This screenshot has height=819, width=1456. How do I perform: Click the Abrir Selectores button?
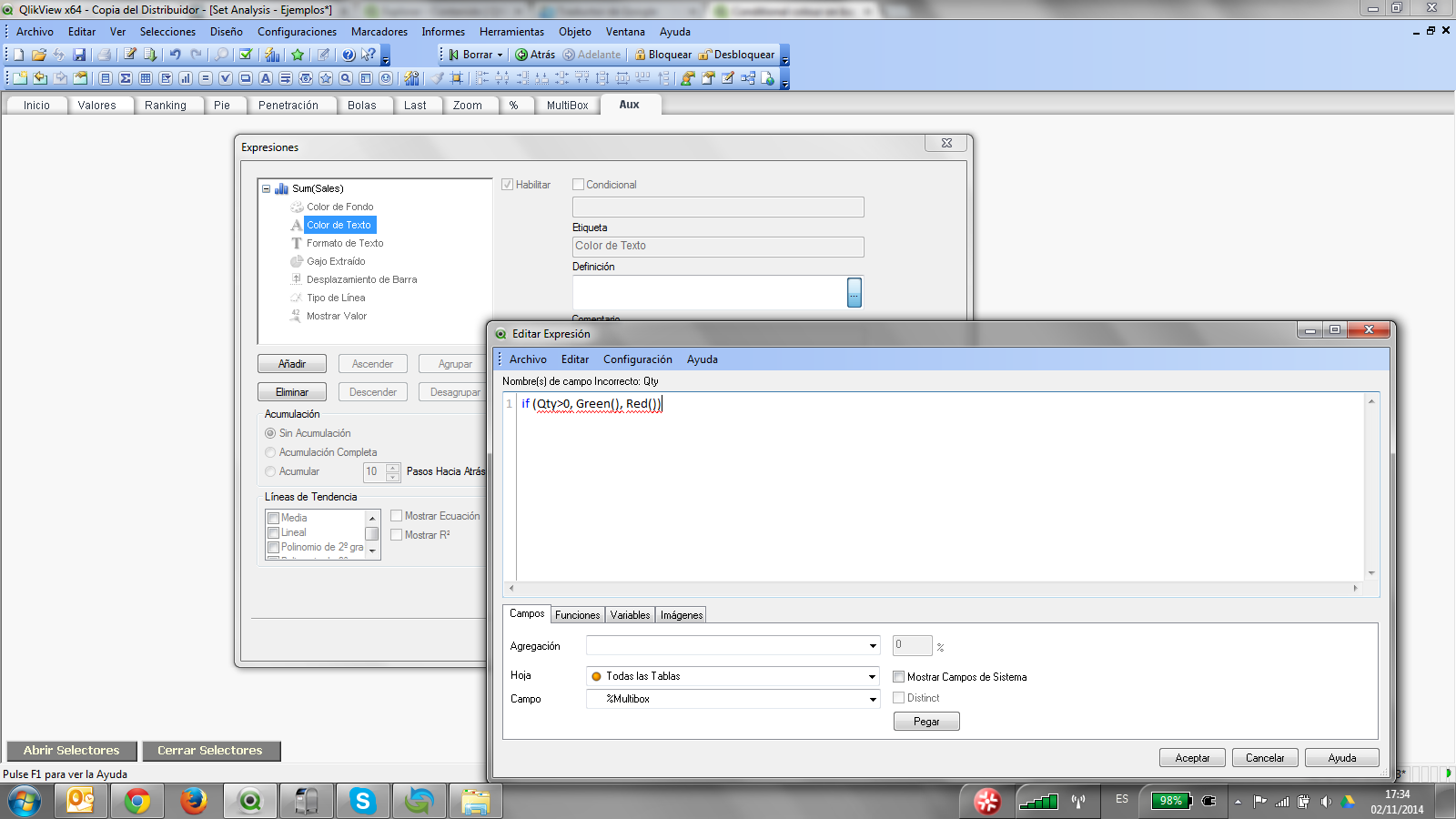[x=72, y=751]
